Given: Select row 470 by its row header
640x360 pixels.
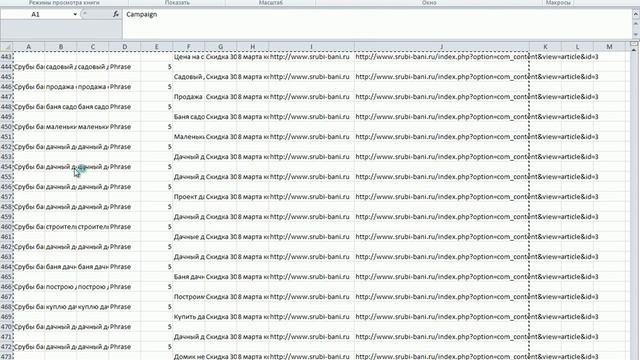Looking at the screenshot, I should click(x=7, y=327).
